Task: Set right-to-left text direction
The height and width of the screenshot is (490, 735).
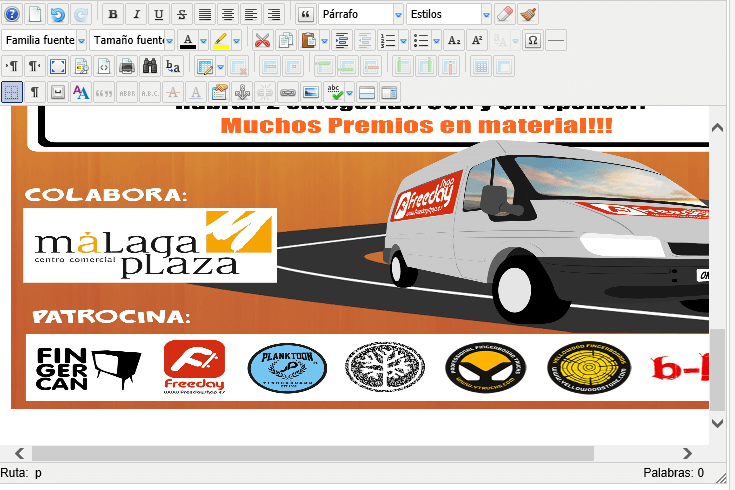Action: pyautogui.click(x=35, y=66)
